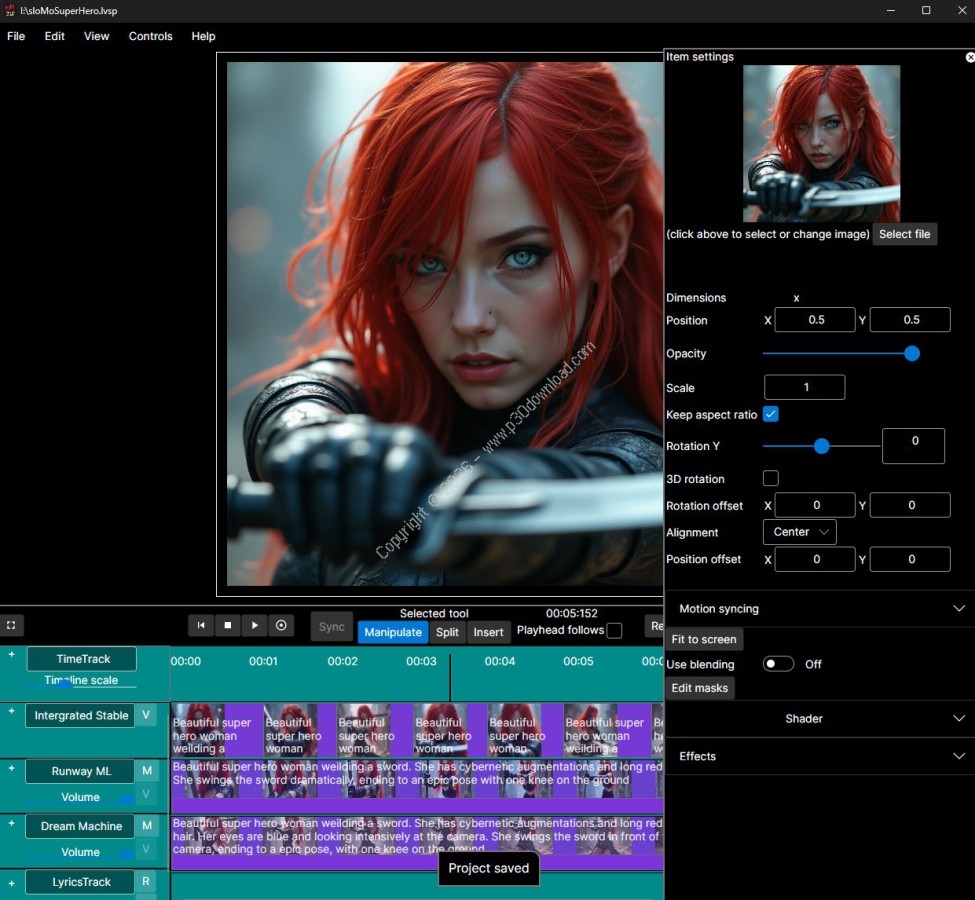Toggle the M mute button on Runway ML

point(147,771)
